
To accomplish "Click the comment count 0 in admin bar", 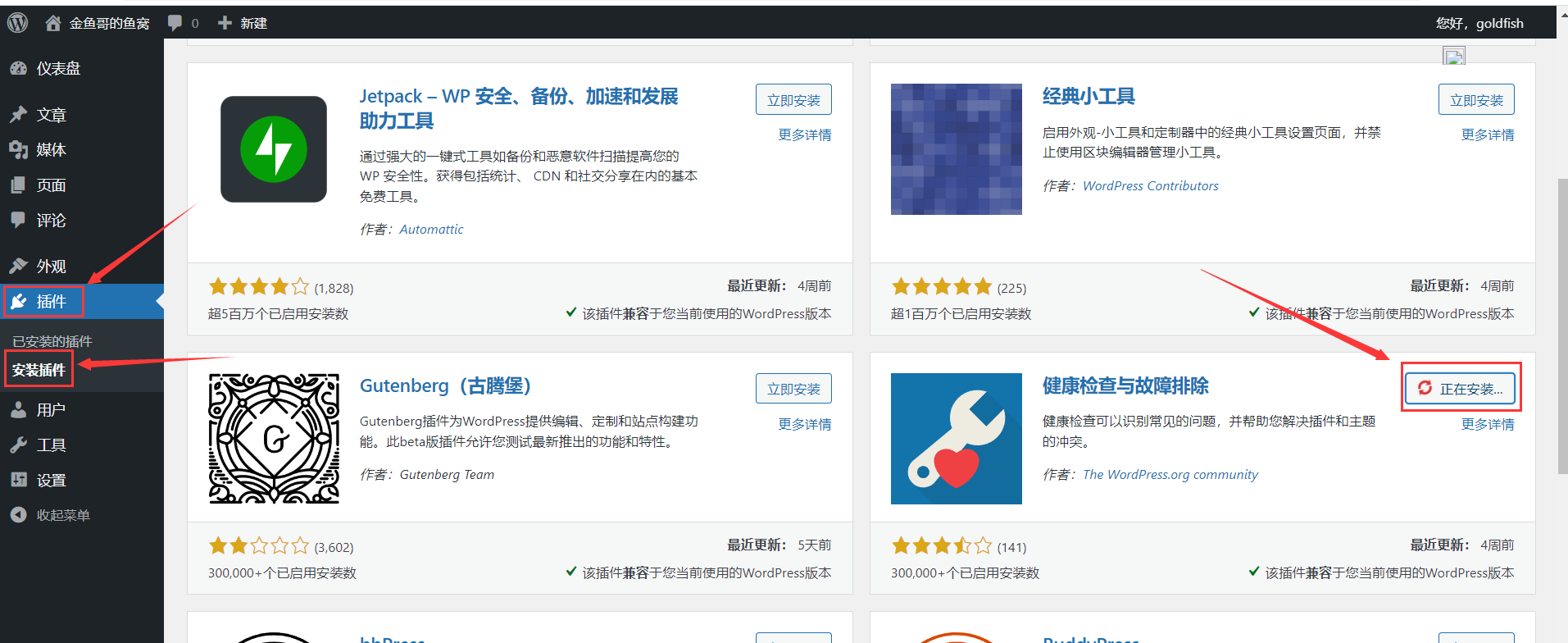I will pyautogui.click(x=195, y=23).
